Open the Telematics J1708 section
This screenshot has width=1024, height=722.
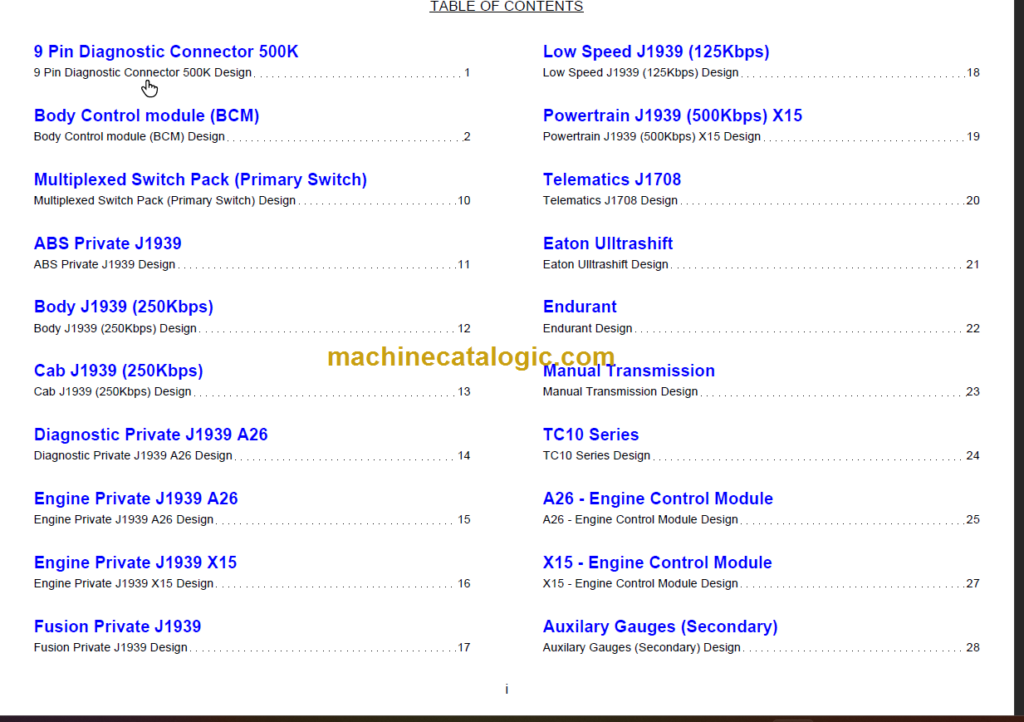click(612, 179)
